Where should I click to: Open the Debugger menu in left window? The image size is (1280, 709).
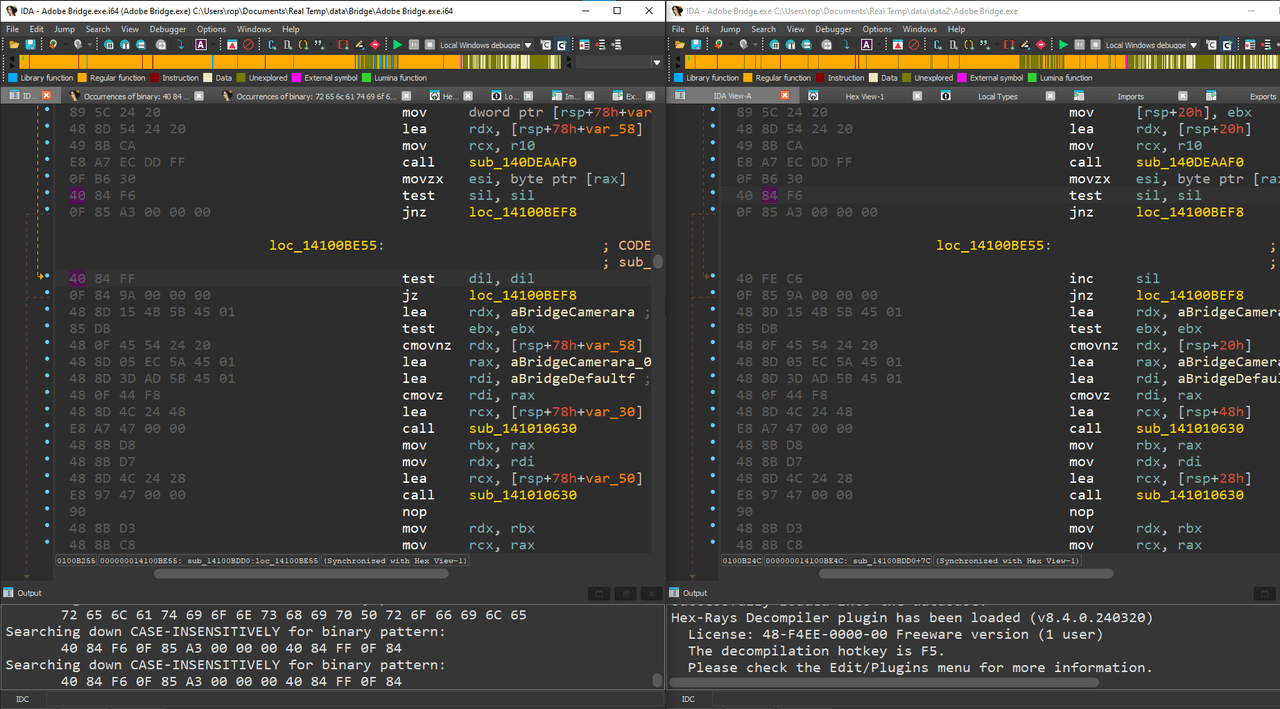(168, 29)
